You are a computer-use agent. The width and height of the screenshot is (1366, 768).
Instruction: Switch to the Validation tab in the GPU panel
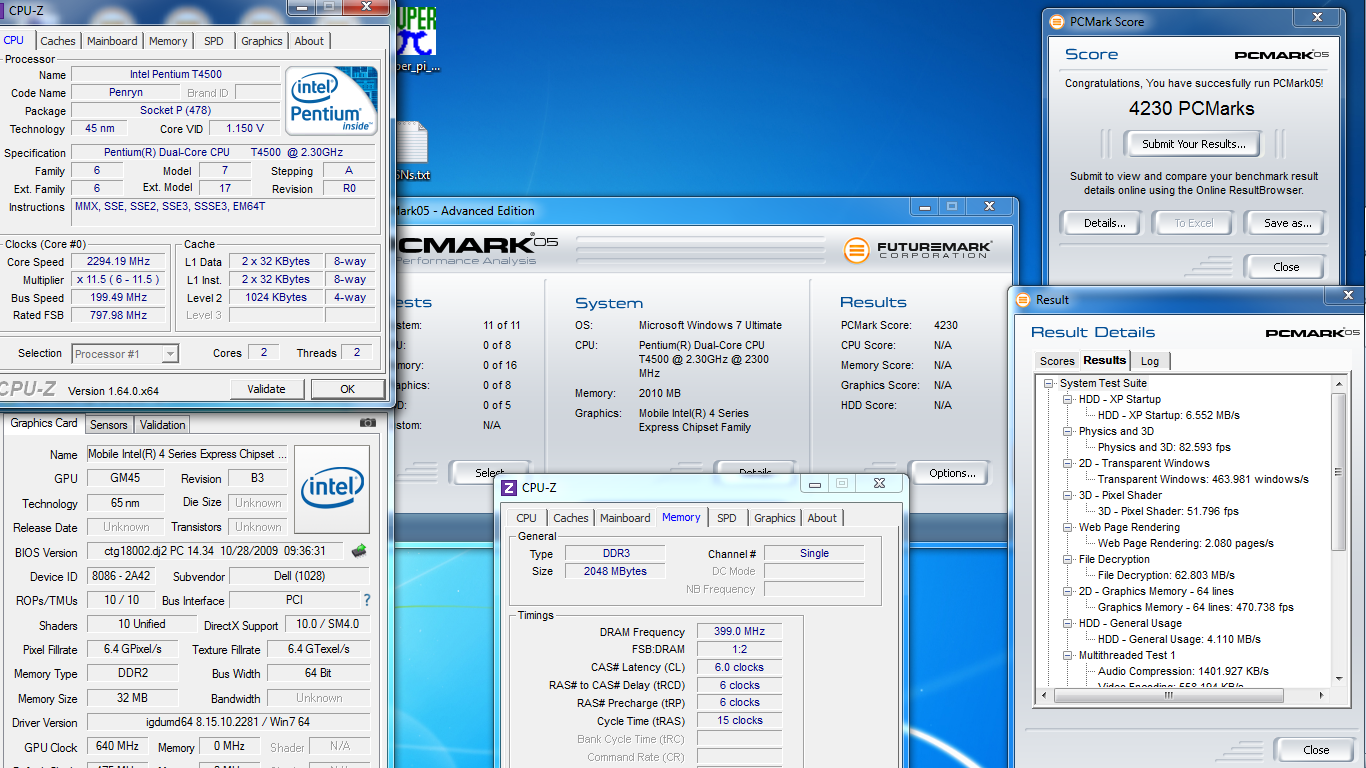coord(162,424)
